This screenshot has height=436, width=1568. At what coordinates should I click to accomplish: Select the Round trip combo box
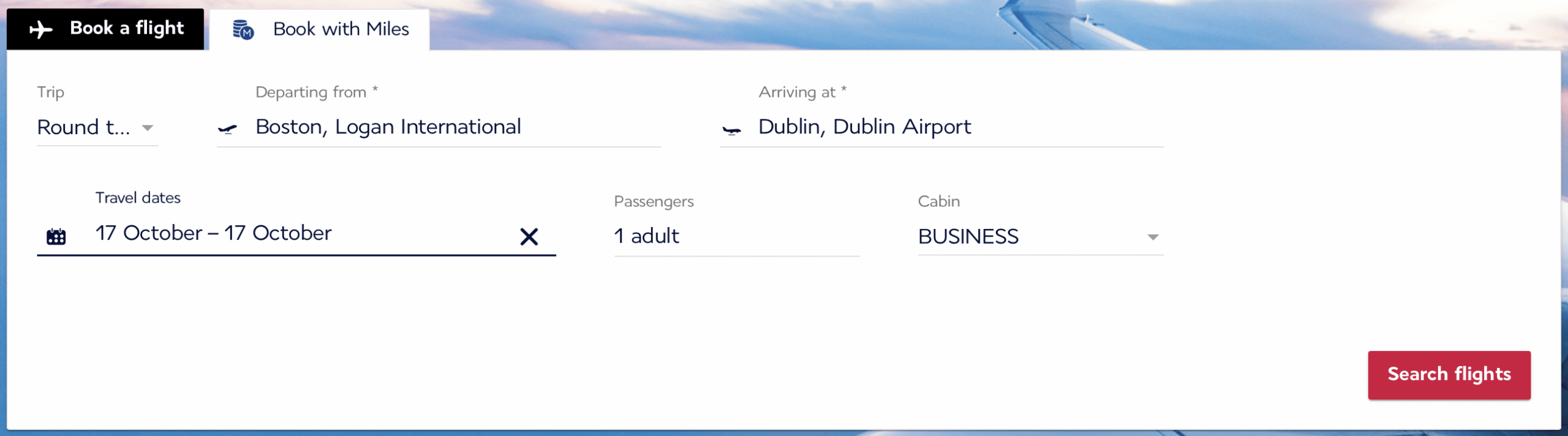click(97, 127)
